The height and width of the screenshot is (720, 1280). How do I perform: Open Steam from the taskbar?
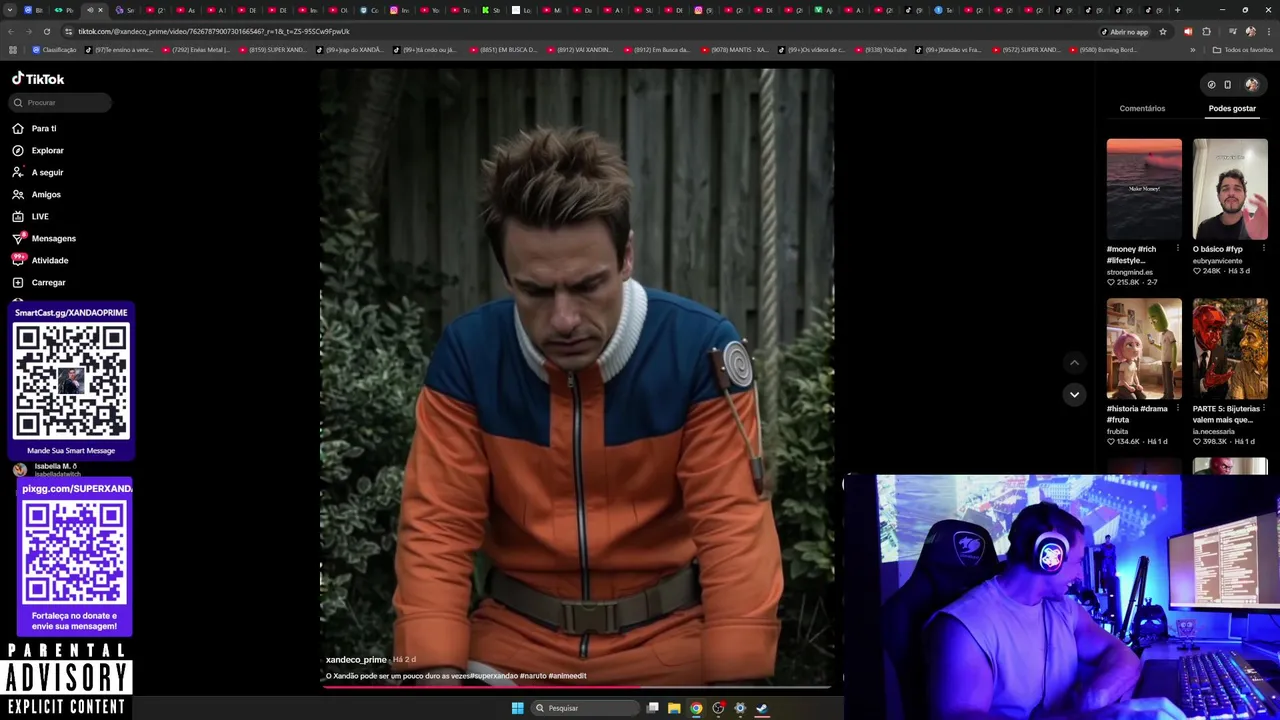coord(762,708)
